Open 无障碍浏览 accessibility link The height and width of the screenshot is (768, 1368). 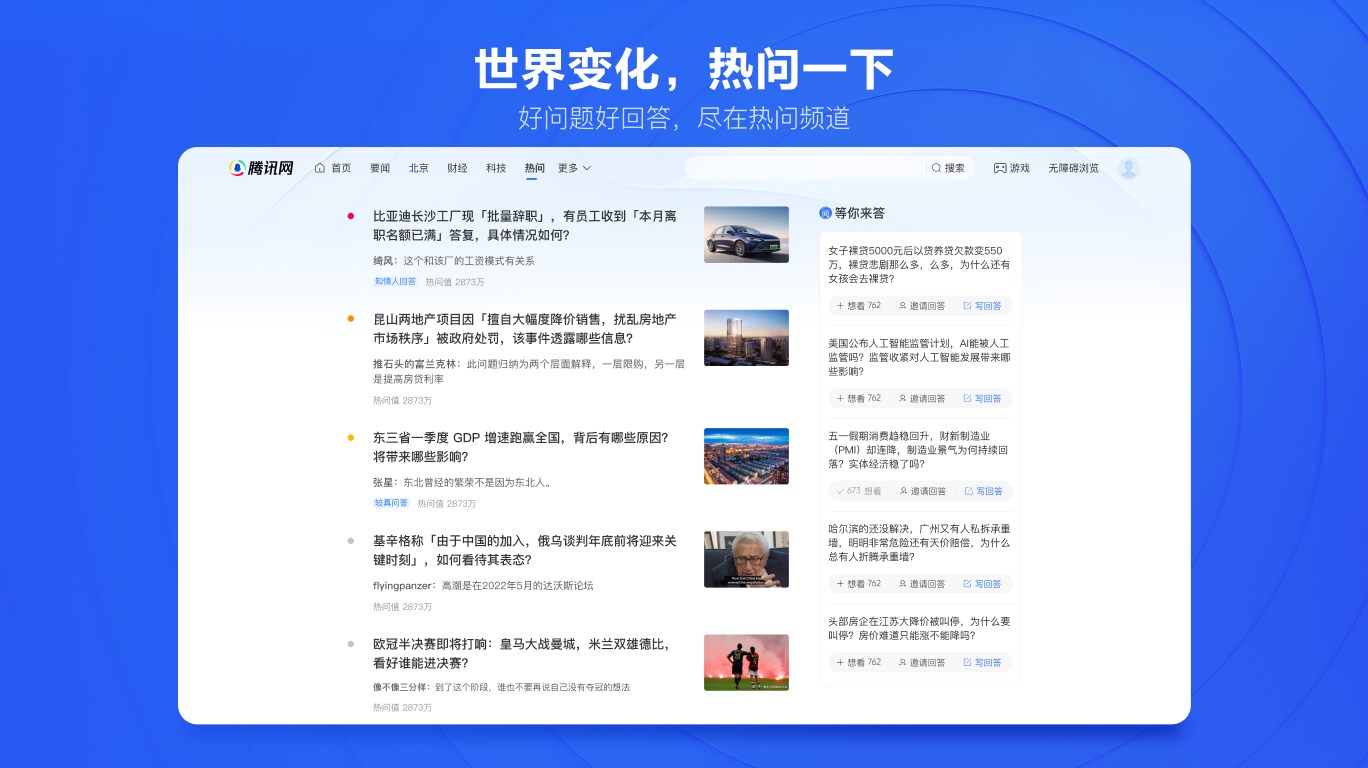click(1073, 168)
